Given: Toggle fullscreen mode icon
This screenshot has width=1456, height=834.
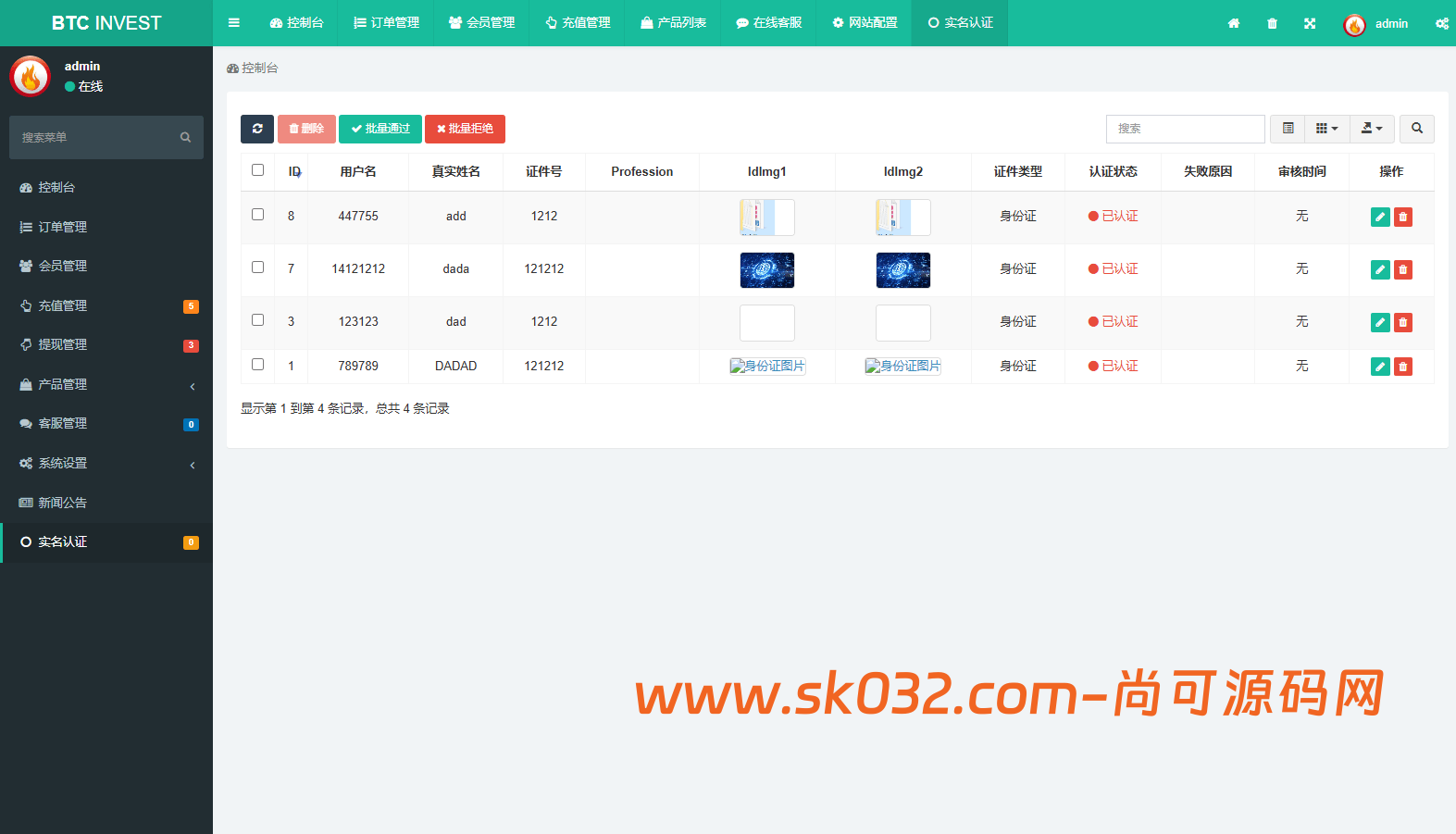Looking at the screenshot, I should pos(1310,23).
